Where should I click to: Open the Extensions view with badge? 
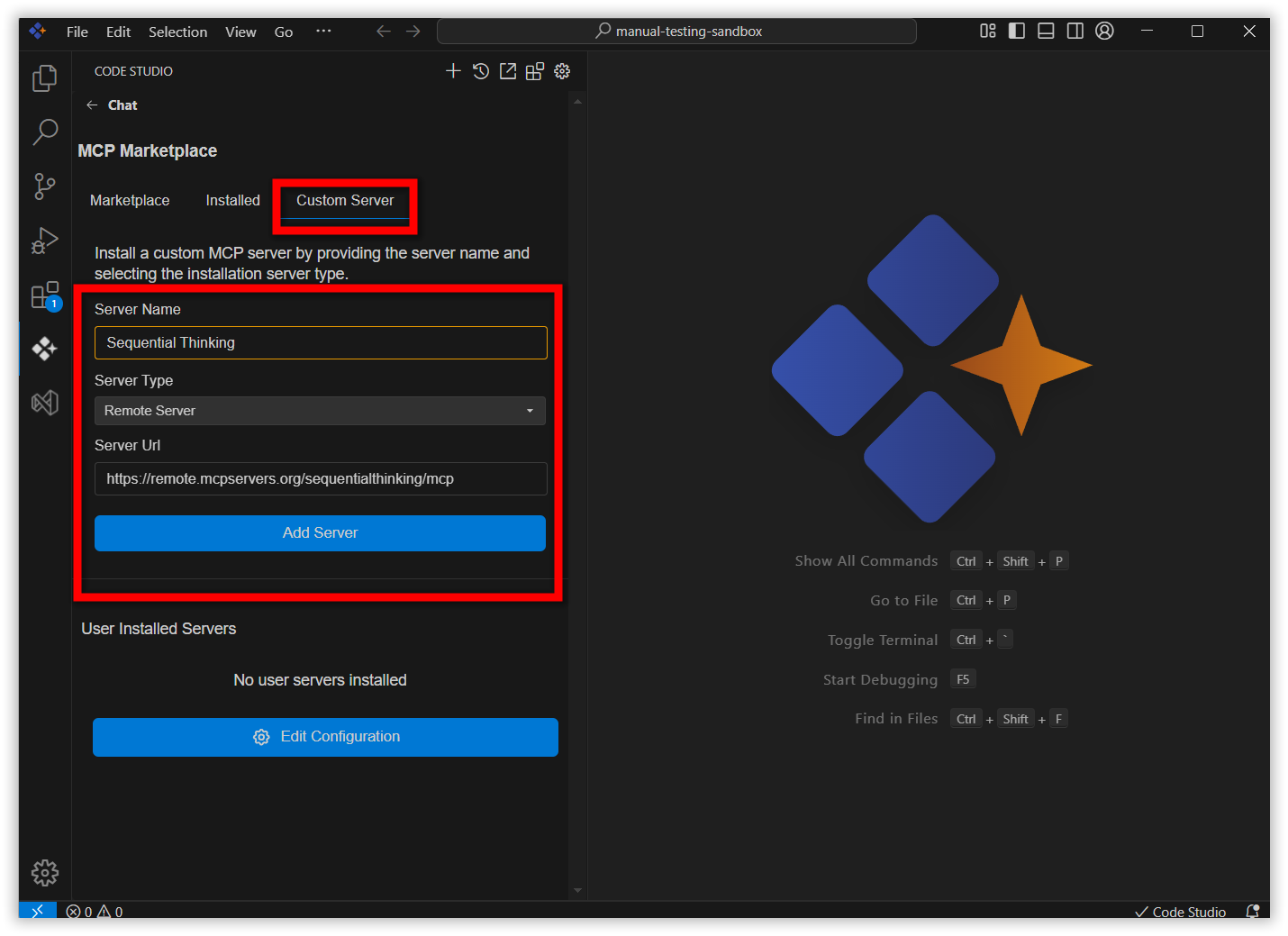[x=45, y=295]
